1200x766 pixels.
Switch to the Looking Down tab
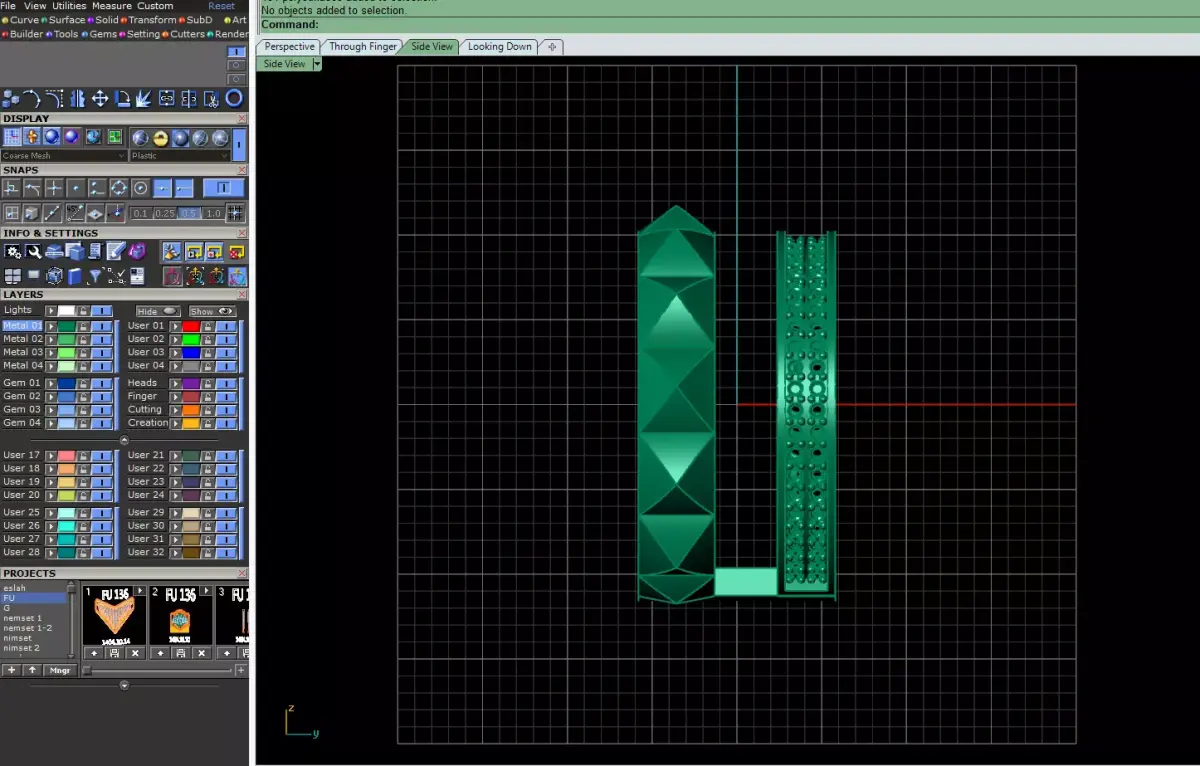pos(500,47)
